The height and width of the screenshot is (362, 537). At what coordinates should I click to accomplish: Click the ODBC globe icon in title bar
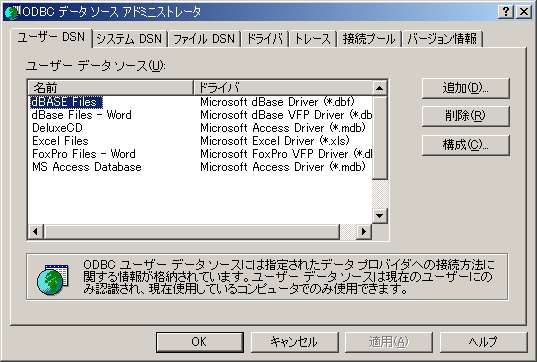click(12, 12)
